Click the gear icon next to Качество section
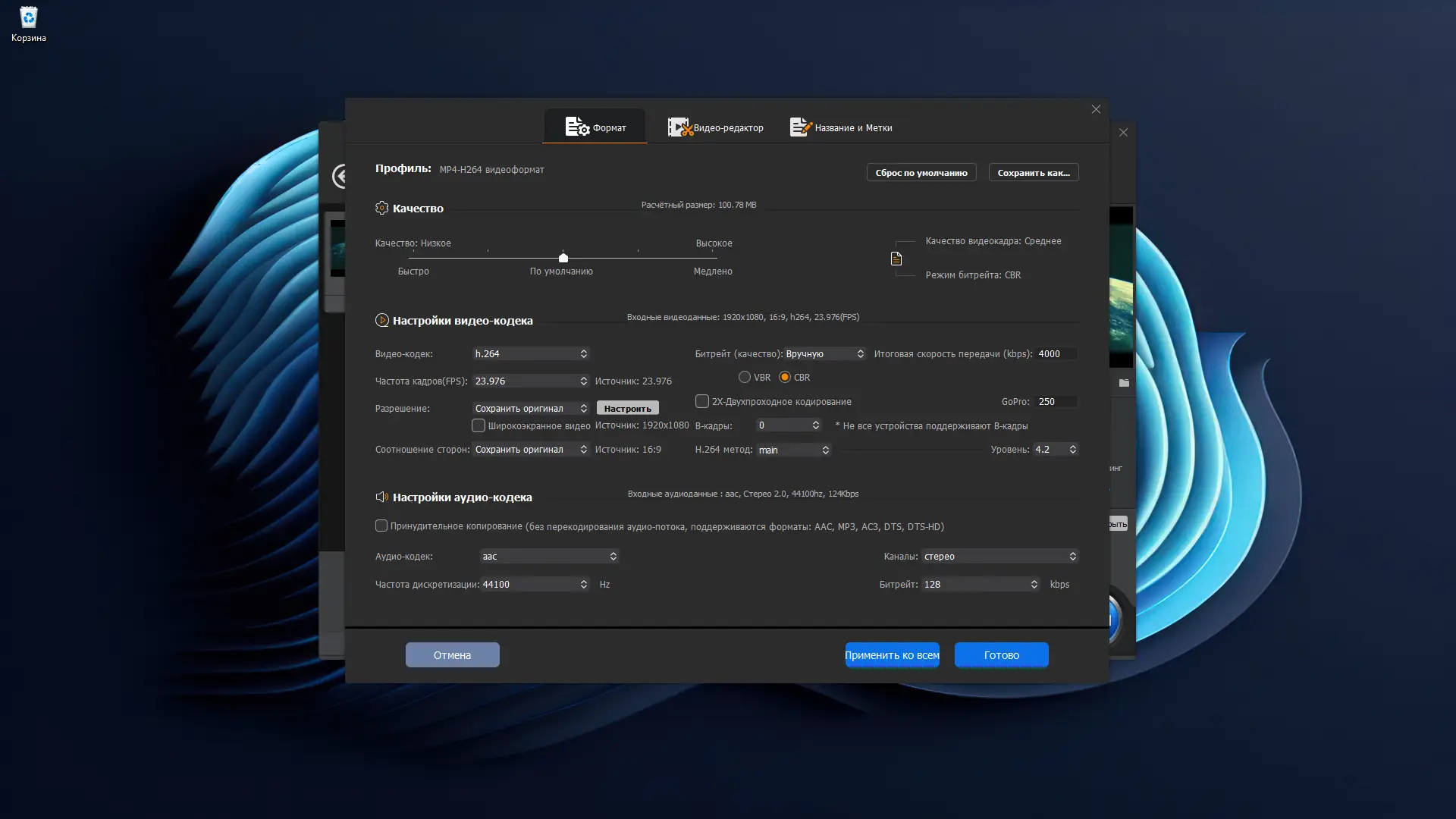This screenshot has height=819, width=1456. (x=382, y=207)
